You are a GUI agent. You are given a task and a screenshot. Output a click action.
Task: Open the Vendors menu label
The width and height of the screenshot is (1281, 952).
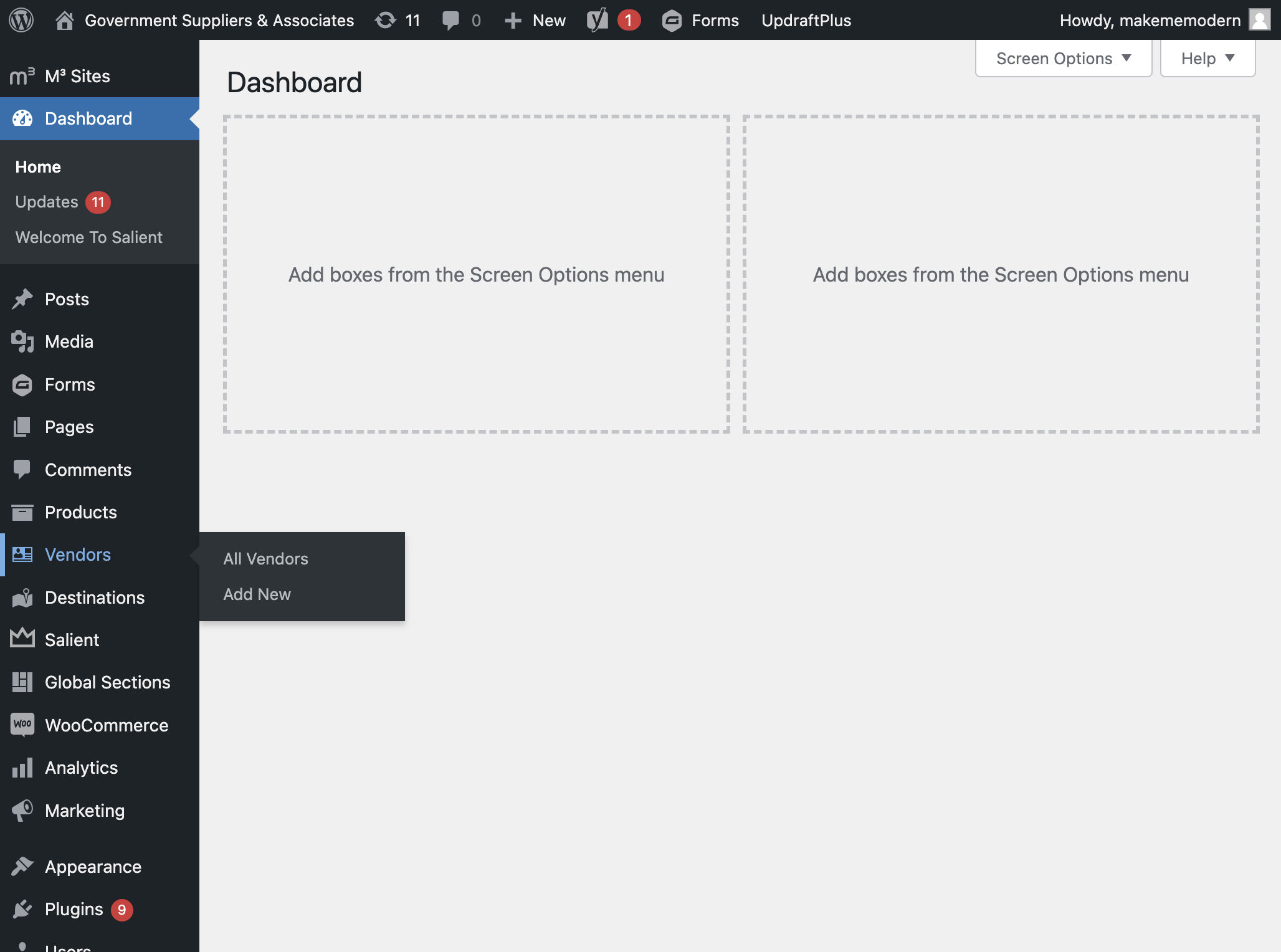coord(78,555)
